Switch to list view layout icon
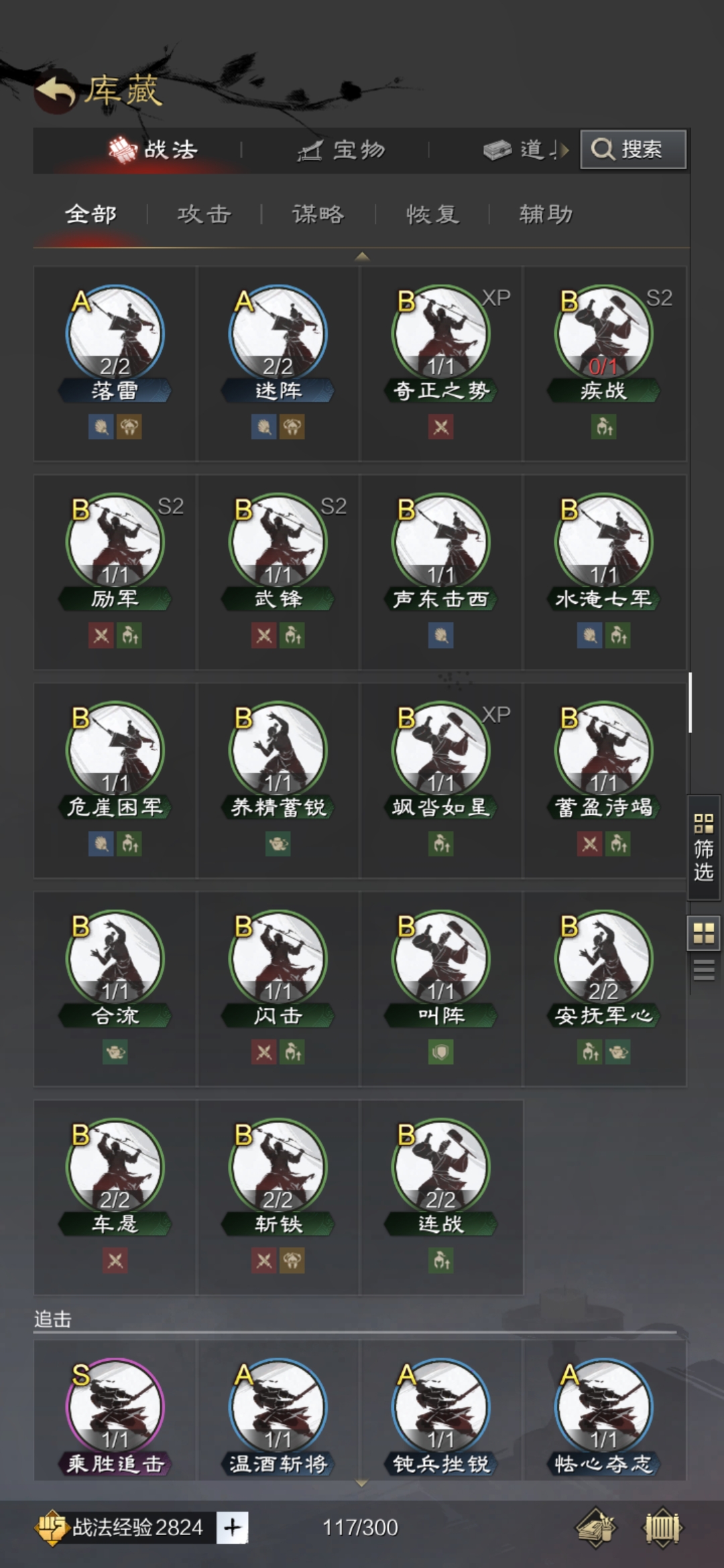The width and height of the screenshot is (724, 1568). click(703, 970)
